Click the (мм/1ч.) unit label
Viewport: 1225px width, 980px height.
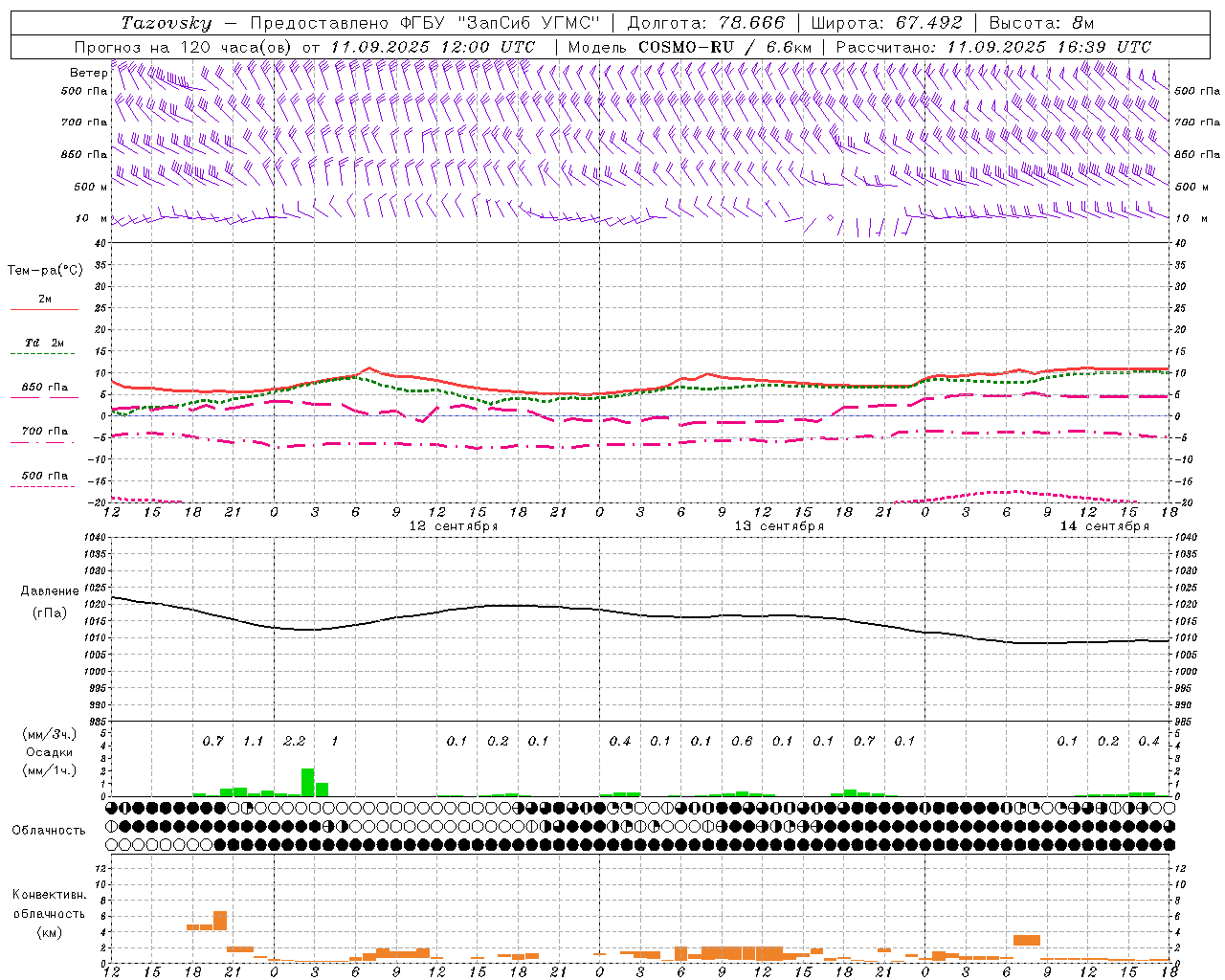click(x=50, y=770)
